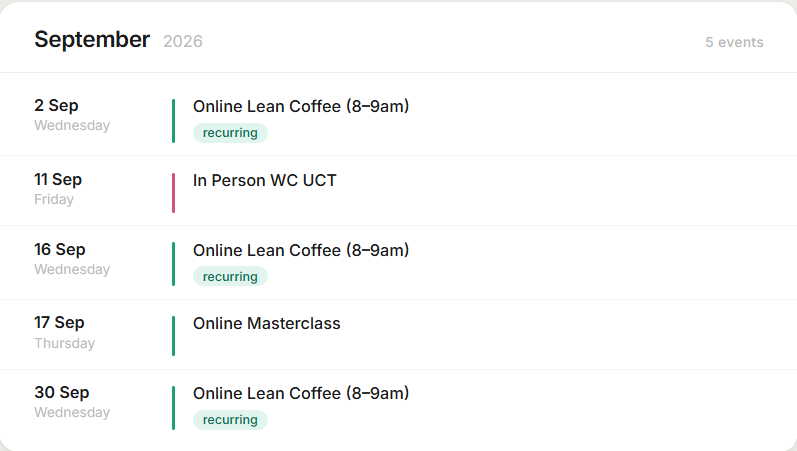Open the Online Masterclass event
This screenshot has width=797, height=451.
click(267, 323)
